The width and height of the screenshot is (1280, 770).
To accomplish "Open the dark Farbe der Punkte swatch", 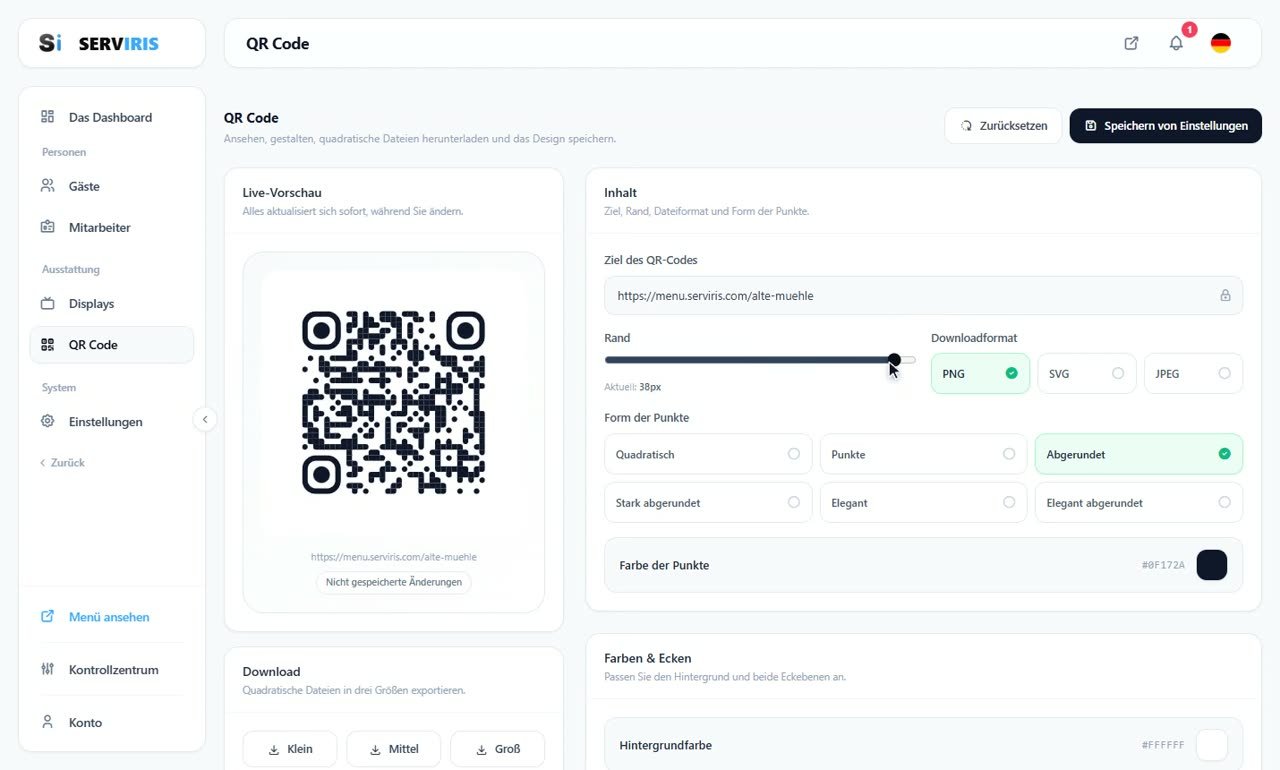I will pyautogui.click(x=1212, y=565).
